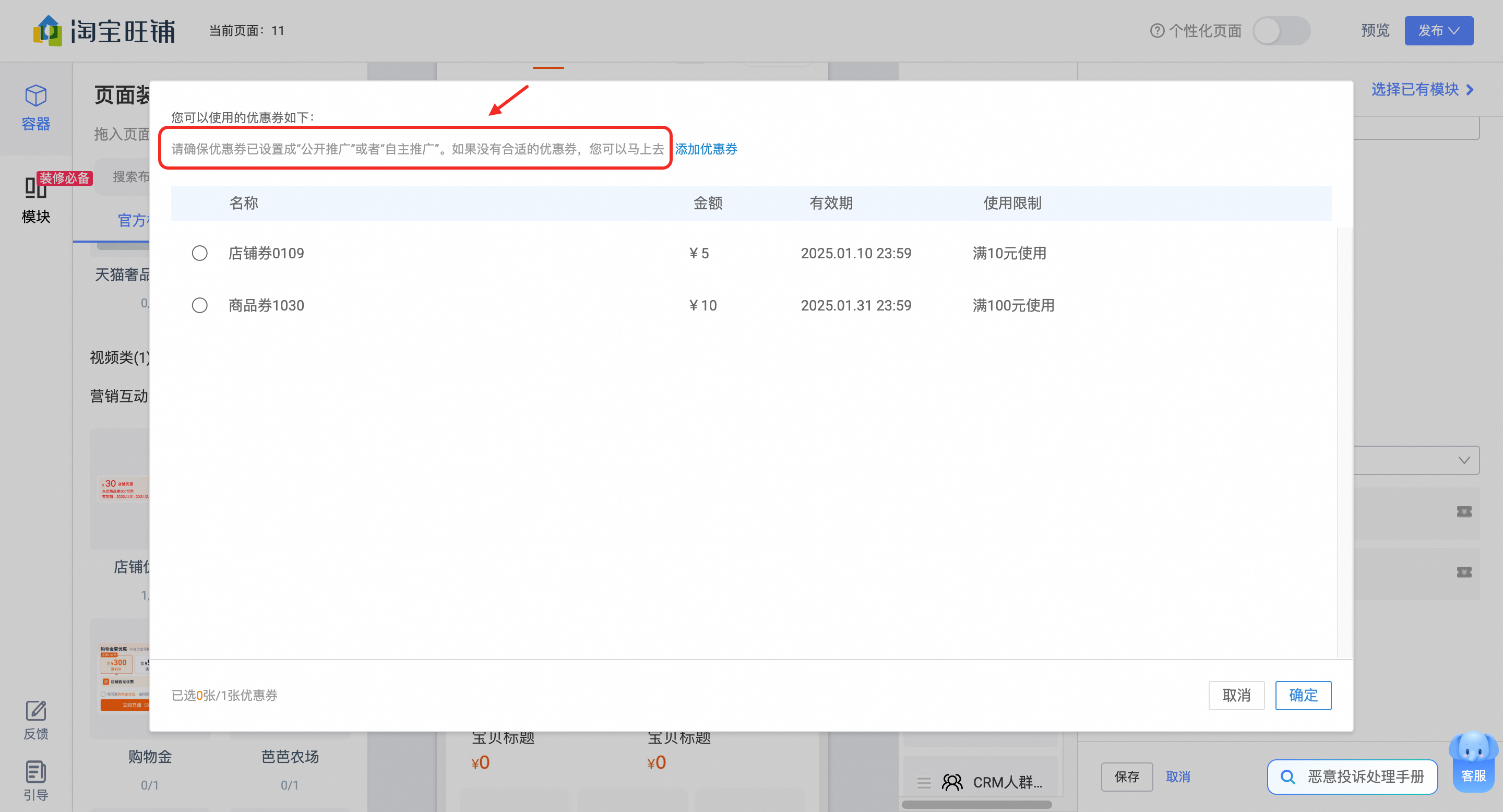Click the 保存 button in right panel
Screen dimensions: 1503x812
tap(1127, 777)
